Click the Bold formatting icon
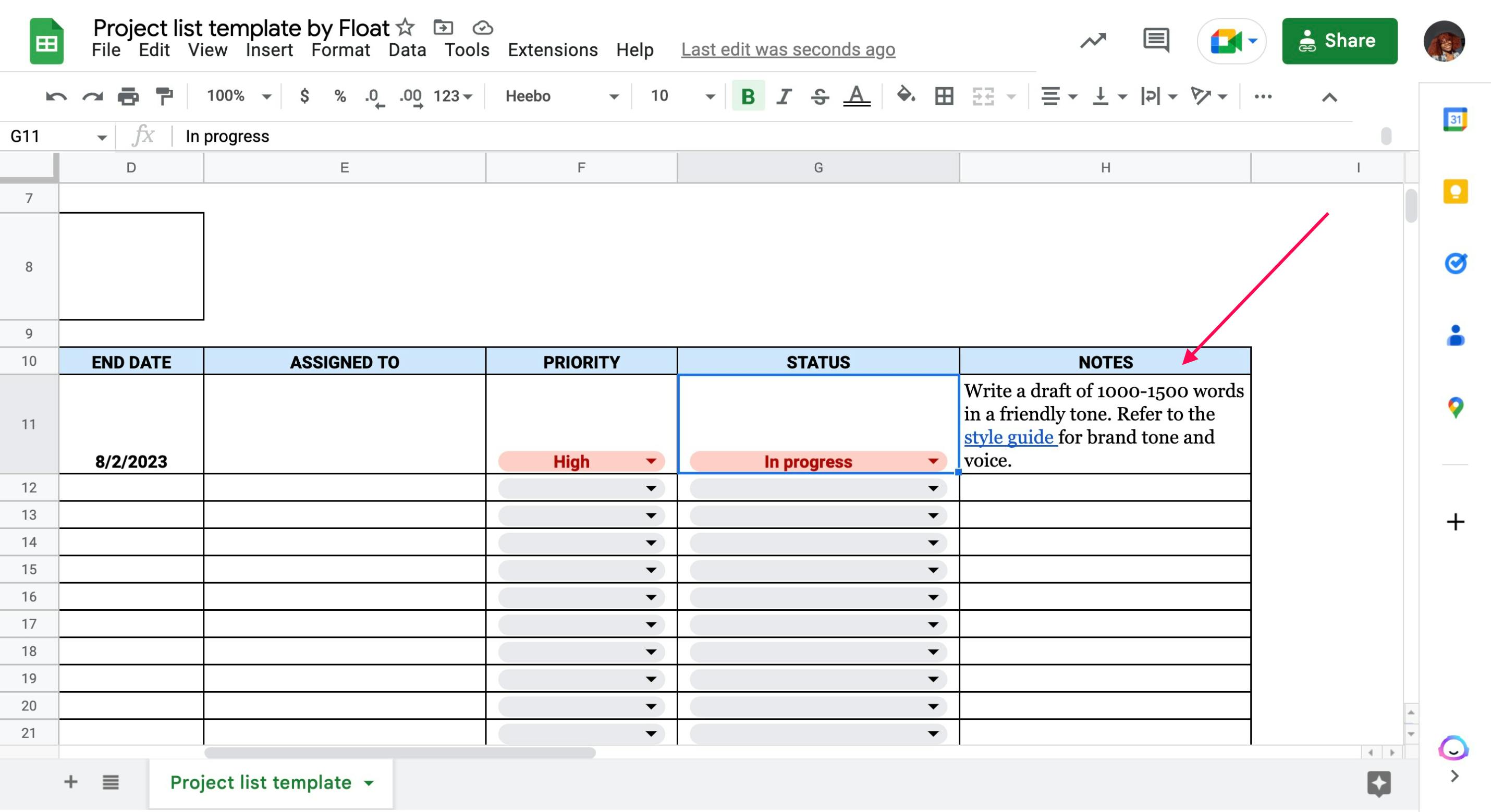The height and width of the screenshot is (812, 1491). (x=747, y=96)
